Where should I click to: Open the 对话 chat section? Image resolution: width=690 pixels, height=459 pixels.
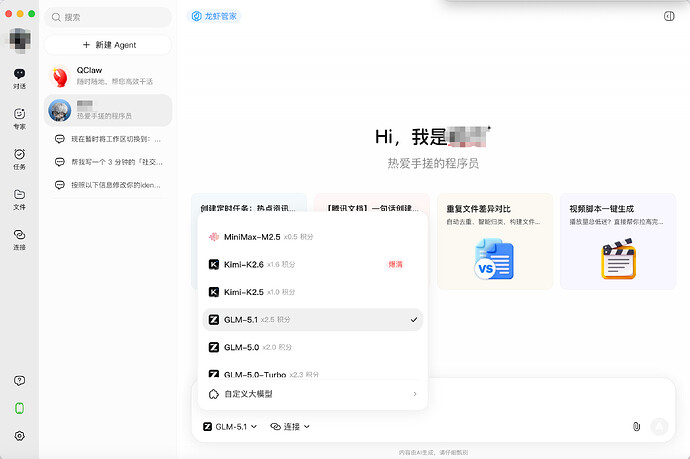(x=19, y=79)
